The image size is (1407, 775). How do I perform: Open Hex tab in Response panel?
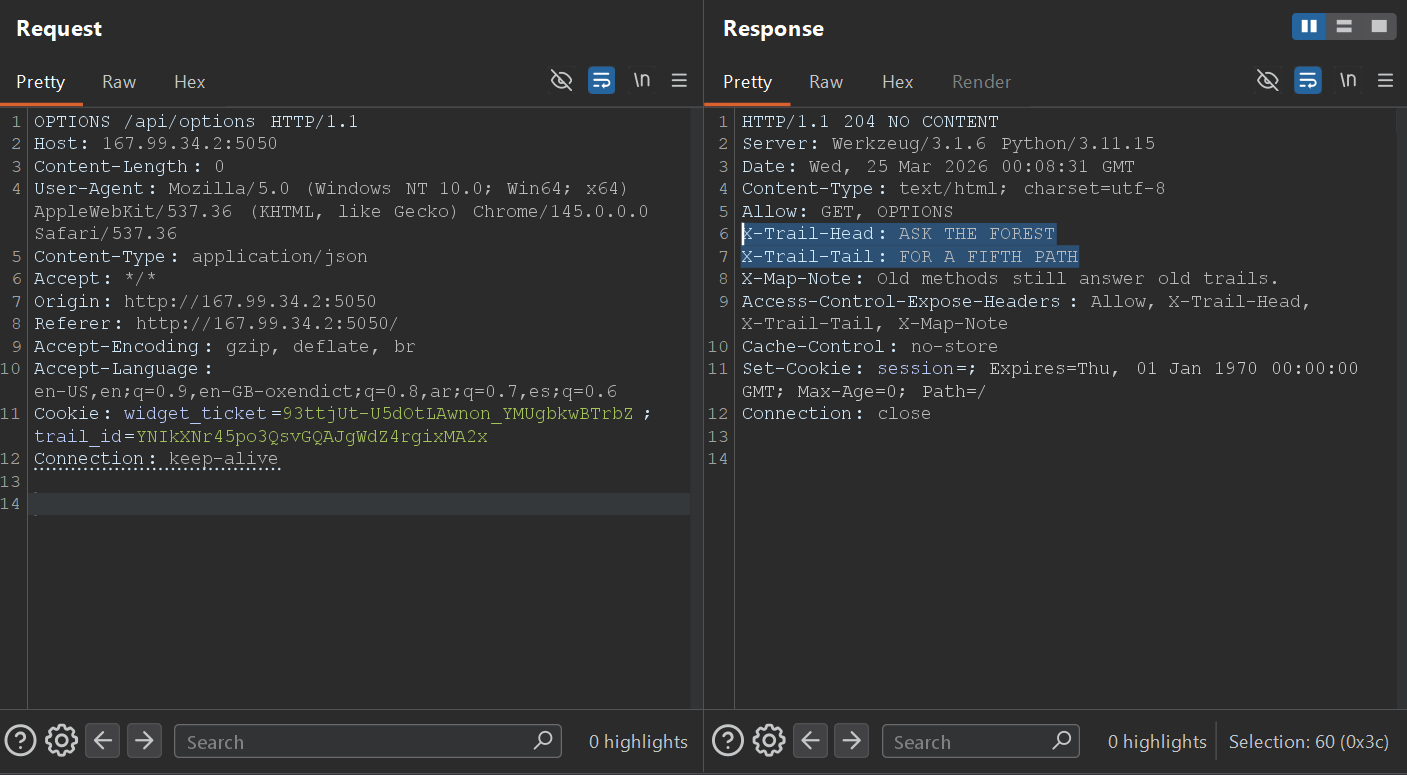897,82
